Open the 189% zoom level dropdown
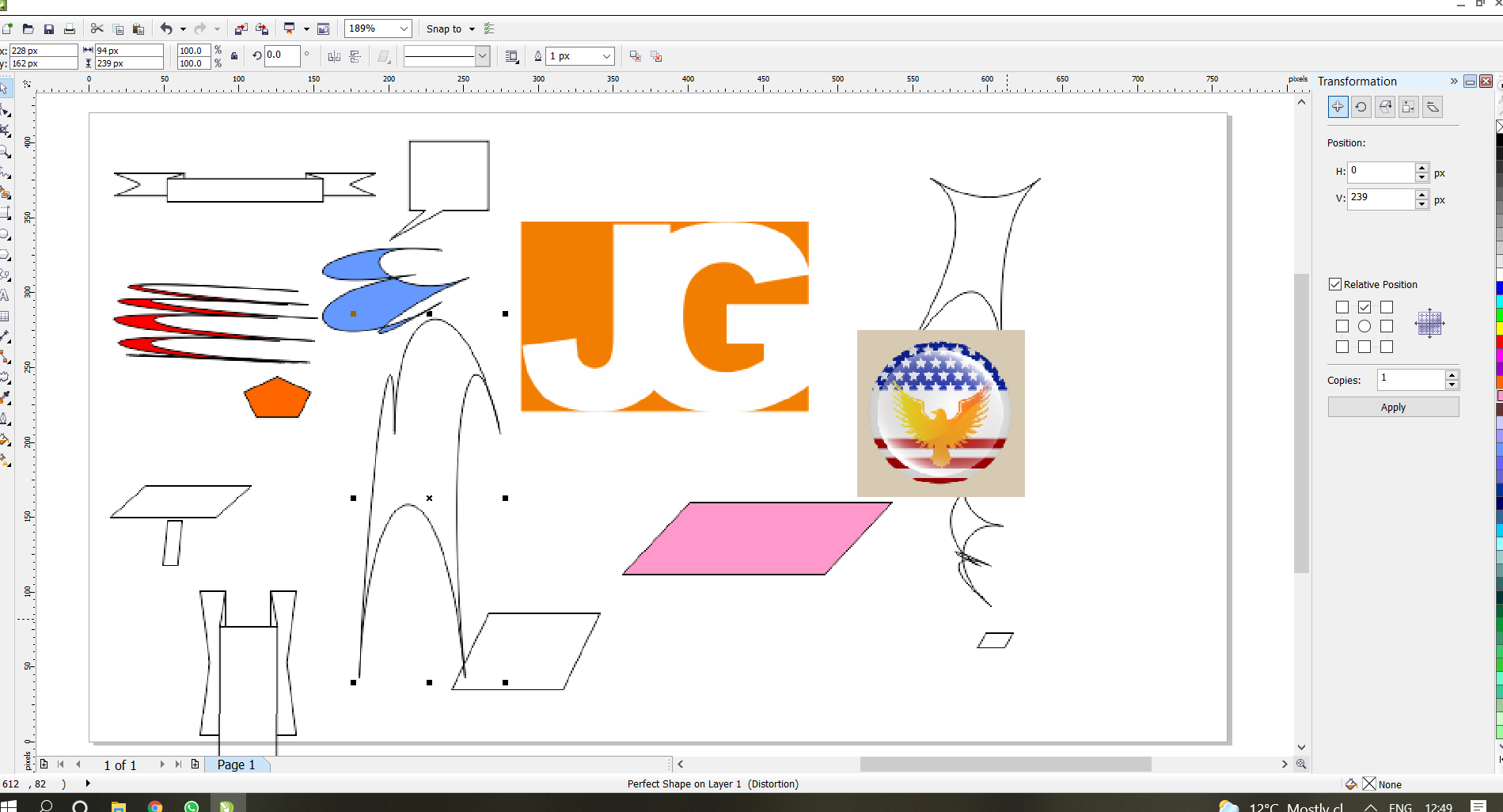Viewport: 1503px width, 812px height. click(404, 29)
